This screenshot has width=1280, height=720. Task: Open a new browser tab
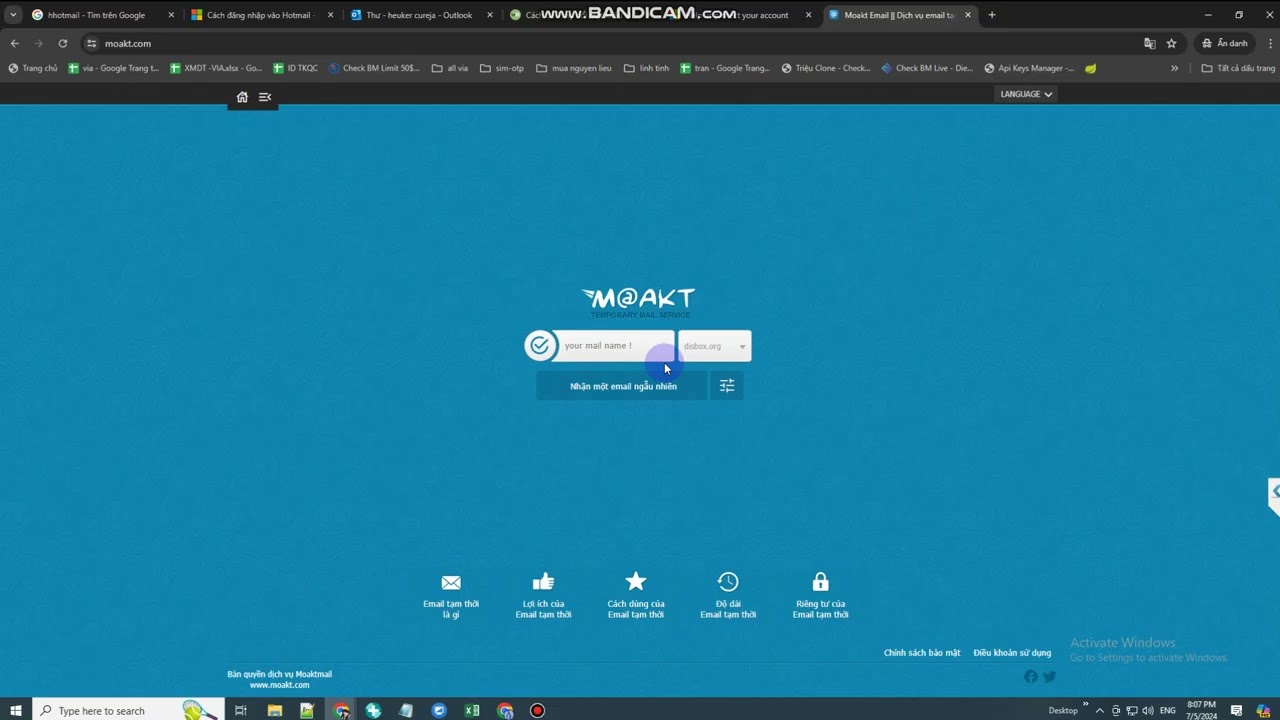point(992,15)
